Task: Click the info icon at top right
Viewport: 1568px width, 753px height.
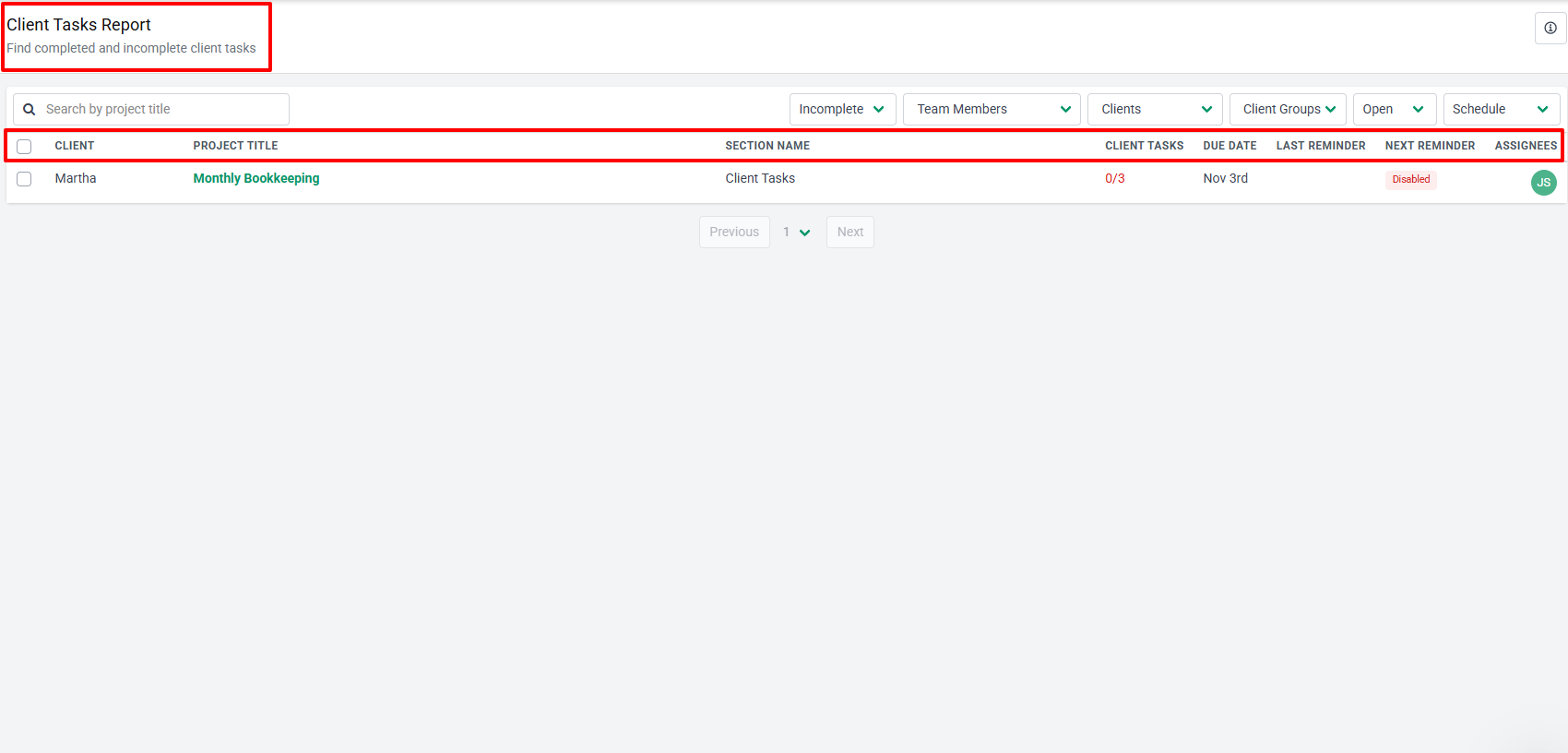Action: 1550,28
